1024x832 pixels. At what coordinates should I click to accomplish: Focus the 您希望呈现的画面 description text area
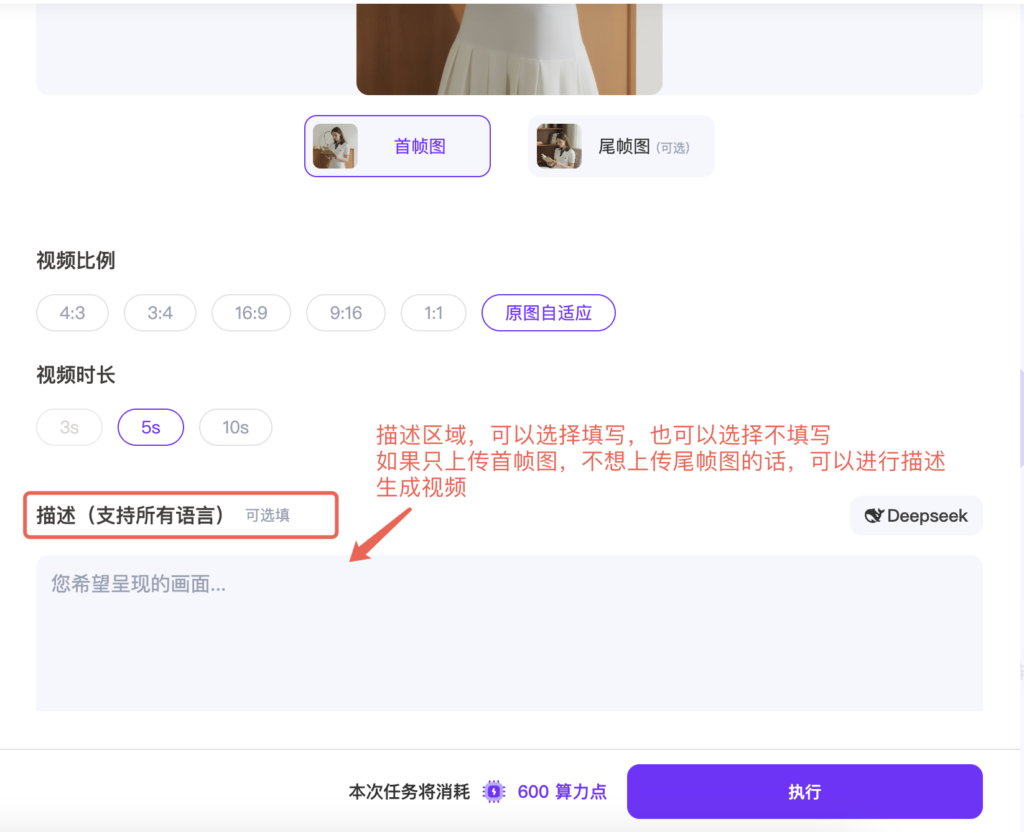click(509, 632)
